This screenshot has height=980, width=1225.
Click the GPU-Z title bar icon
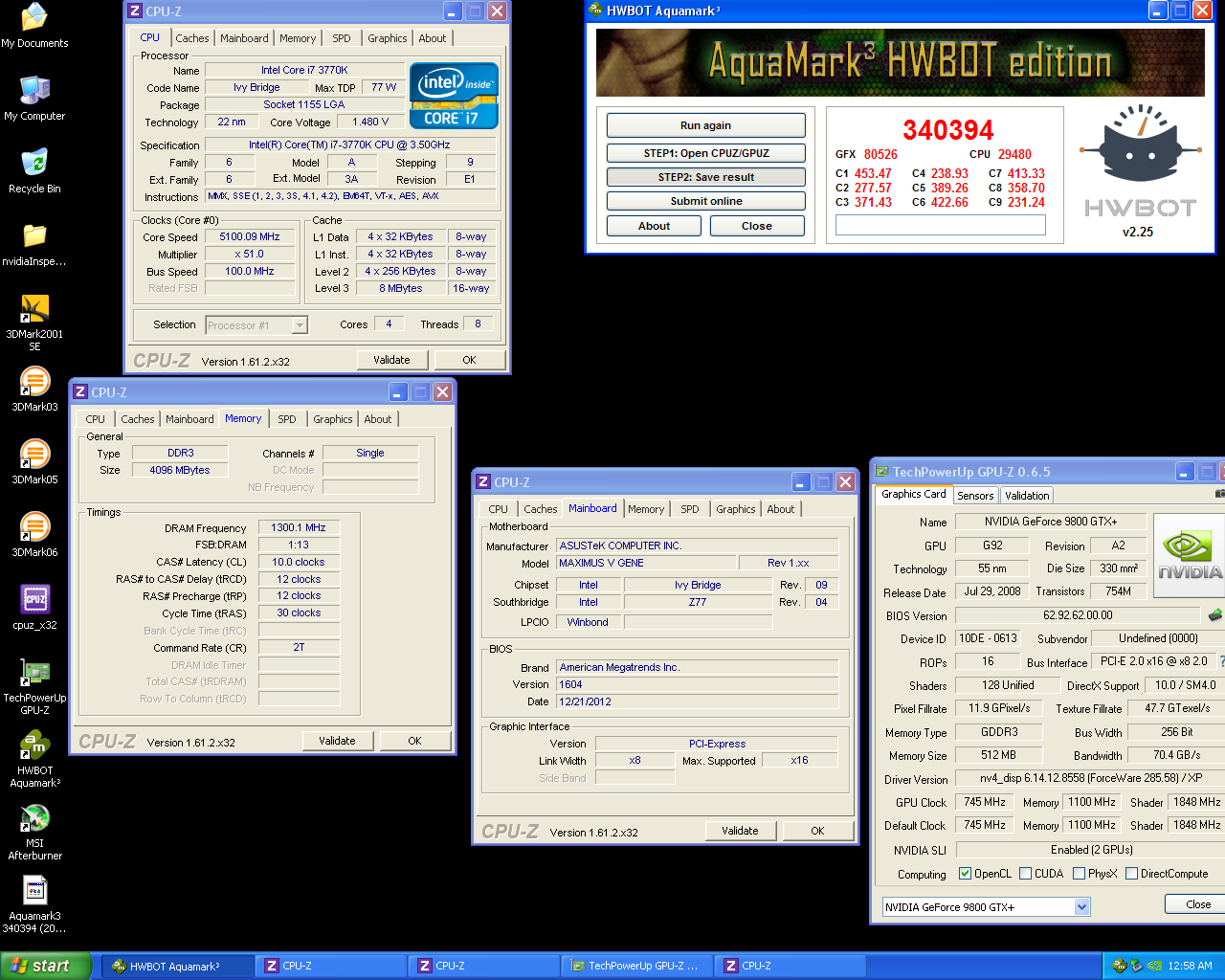(x=881, y=471)
